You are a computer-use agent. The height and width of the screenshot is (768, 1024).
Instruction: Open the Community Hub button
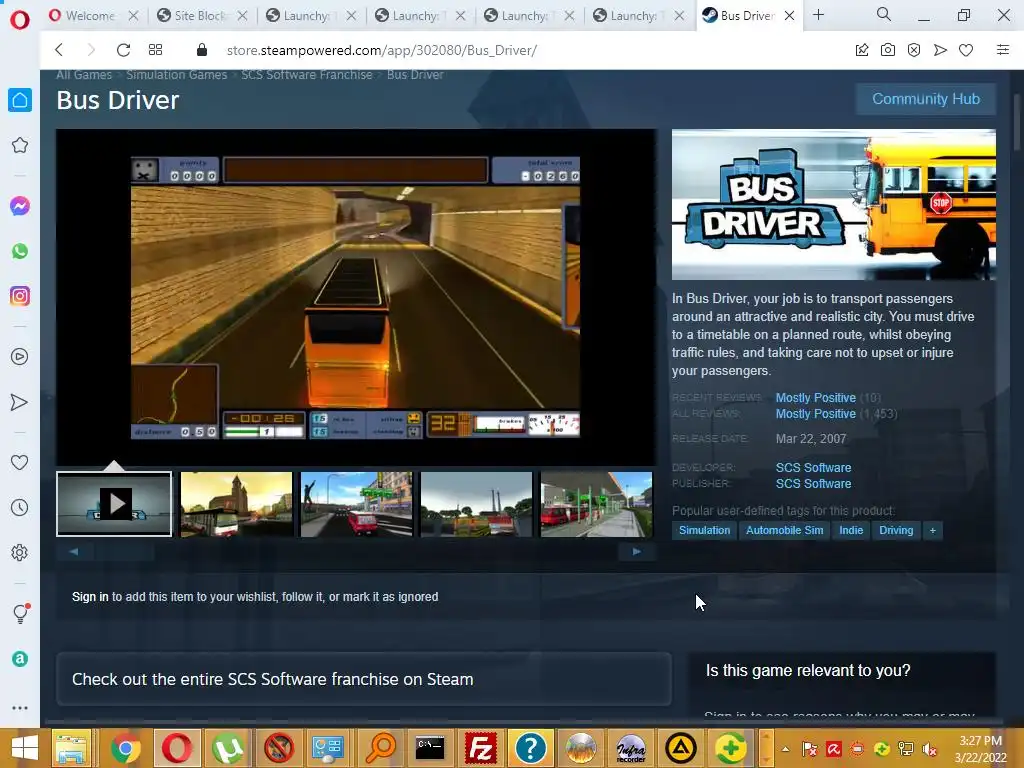click(x=925, y=99)
